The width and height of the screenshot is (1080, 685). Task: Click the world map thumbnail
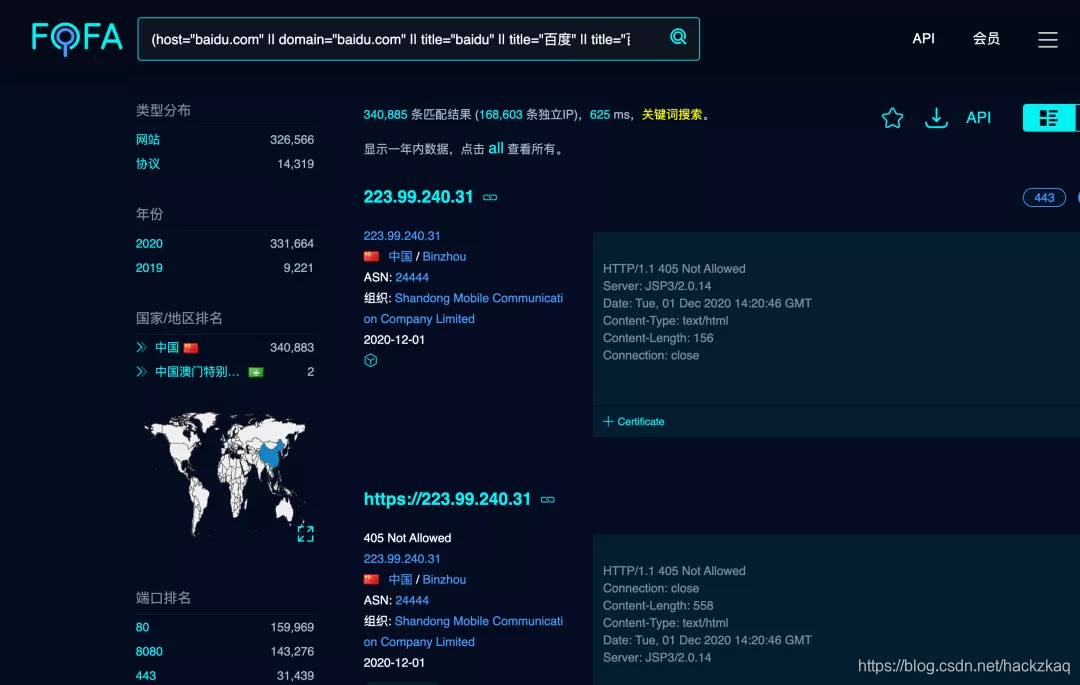tap(224, 473)
